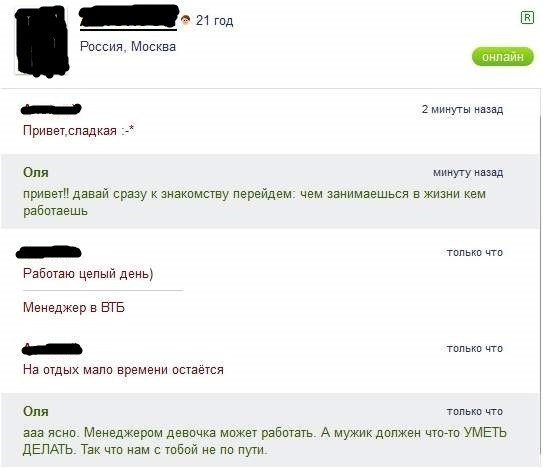Viewport: 543px width, 468px height.
Task: Click the 21 год age label
Action: (x=214, y=20)
